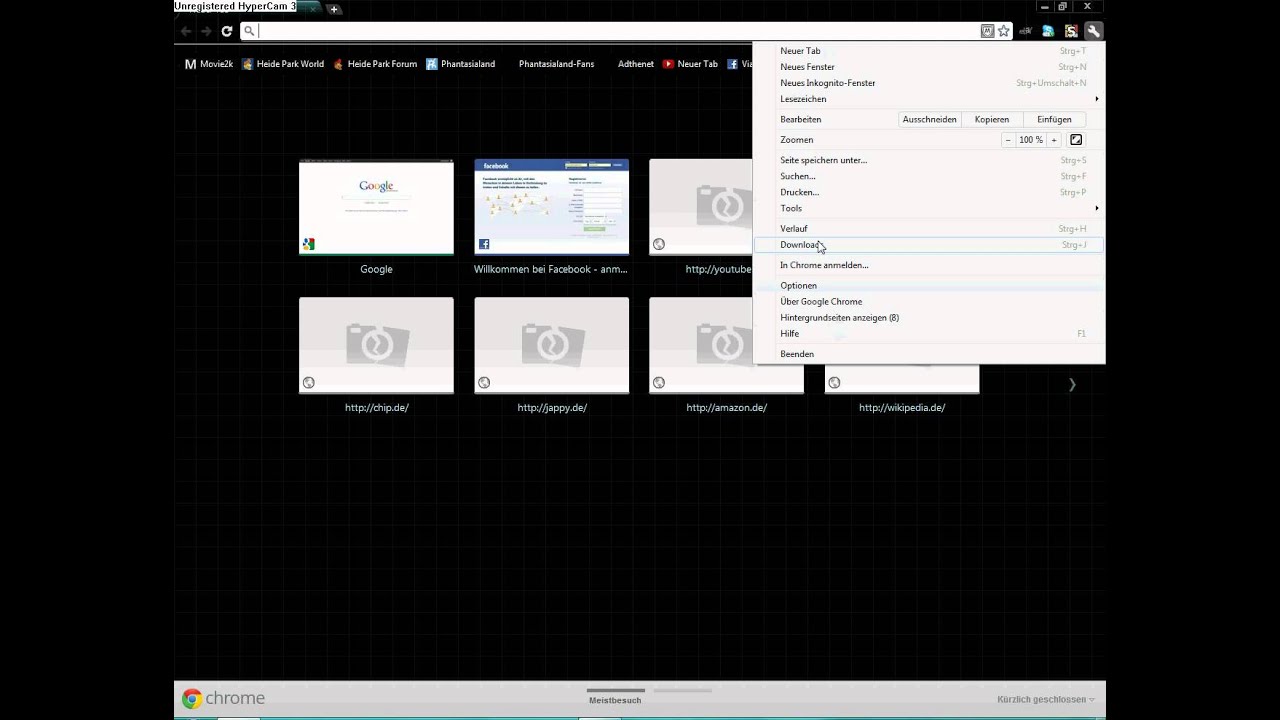Viewport: 1280px width, 720px height.
Task: Choose Suchen... from the menu
Action: [928, 176]
